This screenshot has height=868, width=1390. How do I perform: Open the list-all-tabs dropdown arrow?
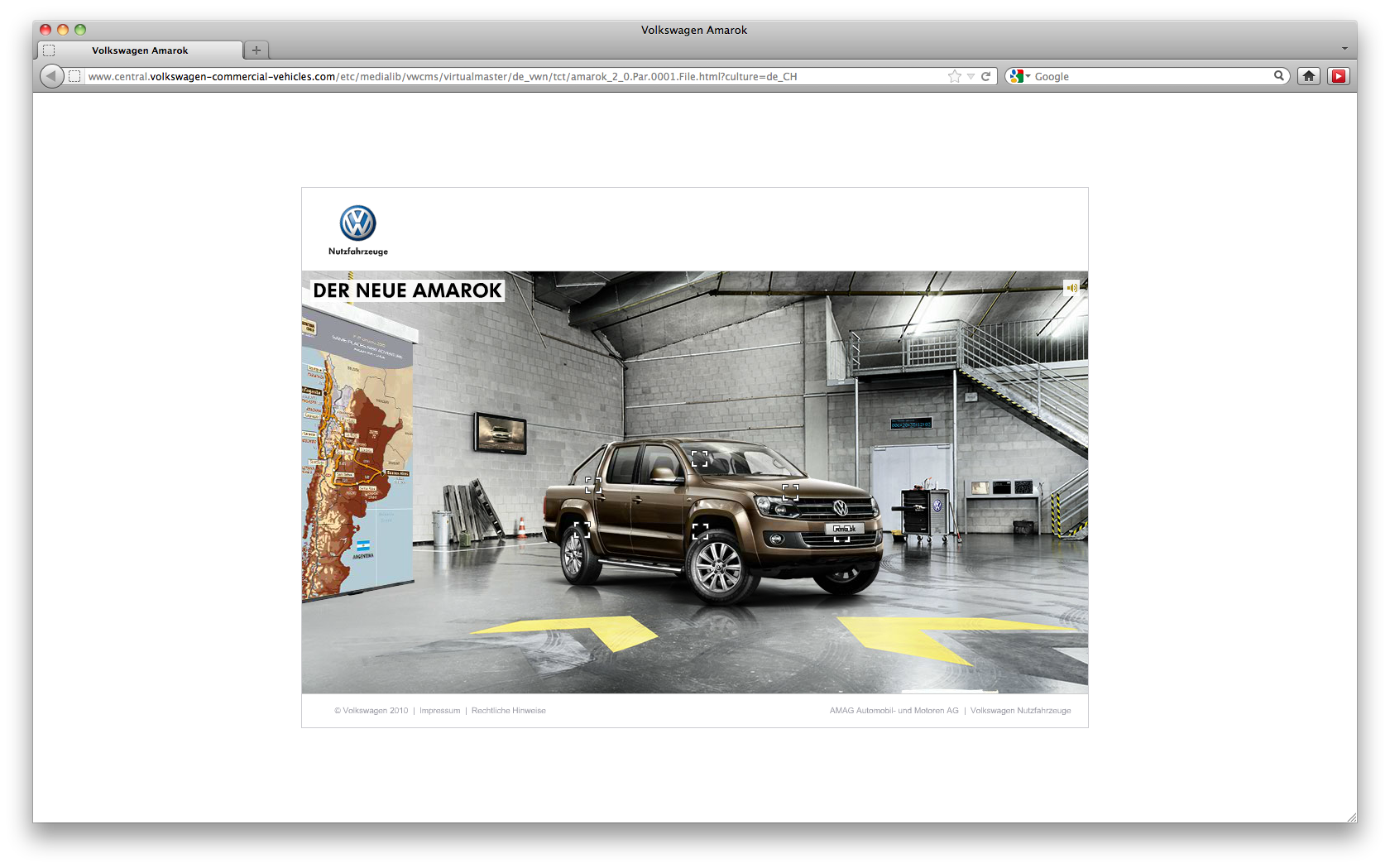click(1344, 49)
